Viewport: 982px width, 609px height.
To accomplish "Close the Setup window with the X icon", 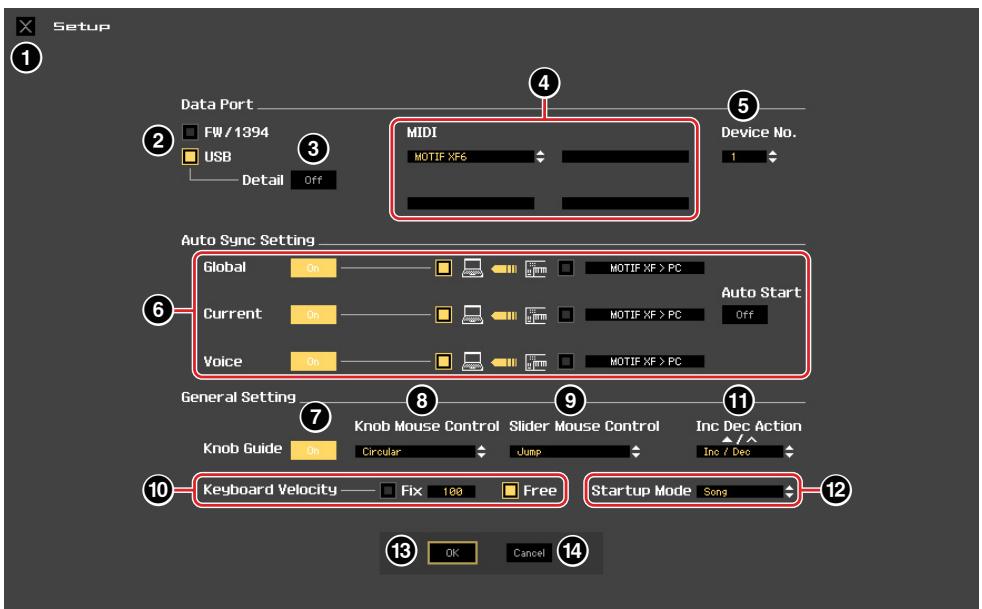I will tap(26, 26).
